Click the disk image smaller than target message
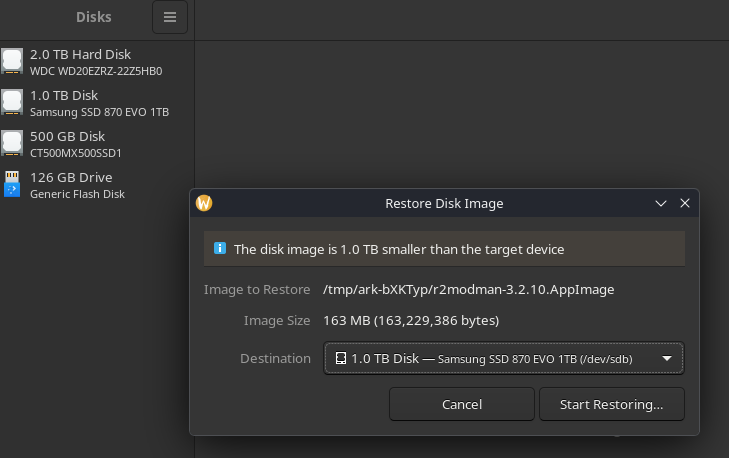Image resolution: width=729 pixels, height=458 pixels. click(x=399, y=250)
